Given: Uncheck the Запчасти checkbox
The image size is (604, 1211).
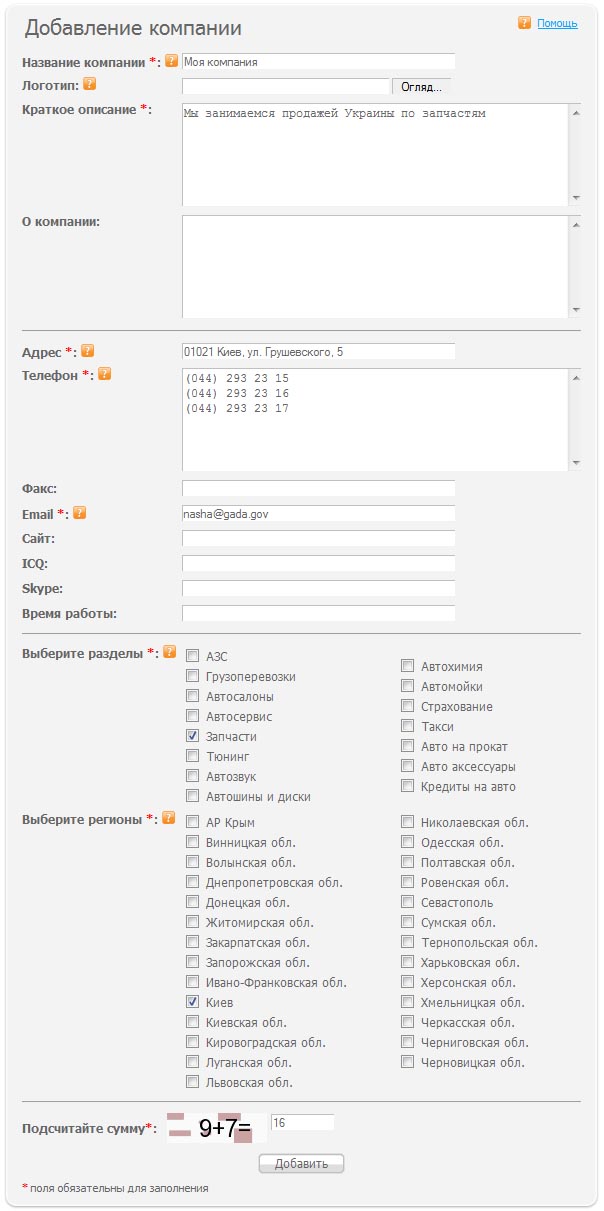Looking at the screenshot, I should (x=193, y=736).
